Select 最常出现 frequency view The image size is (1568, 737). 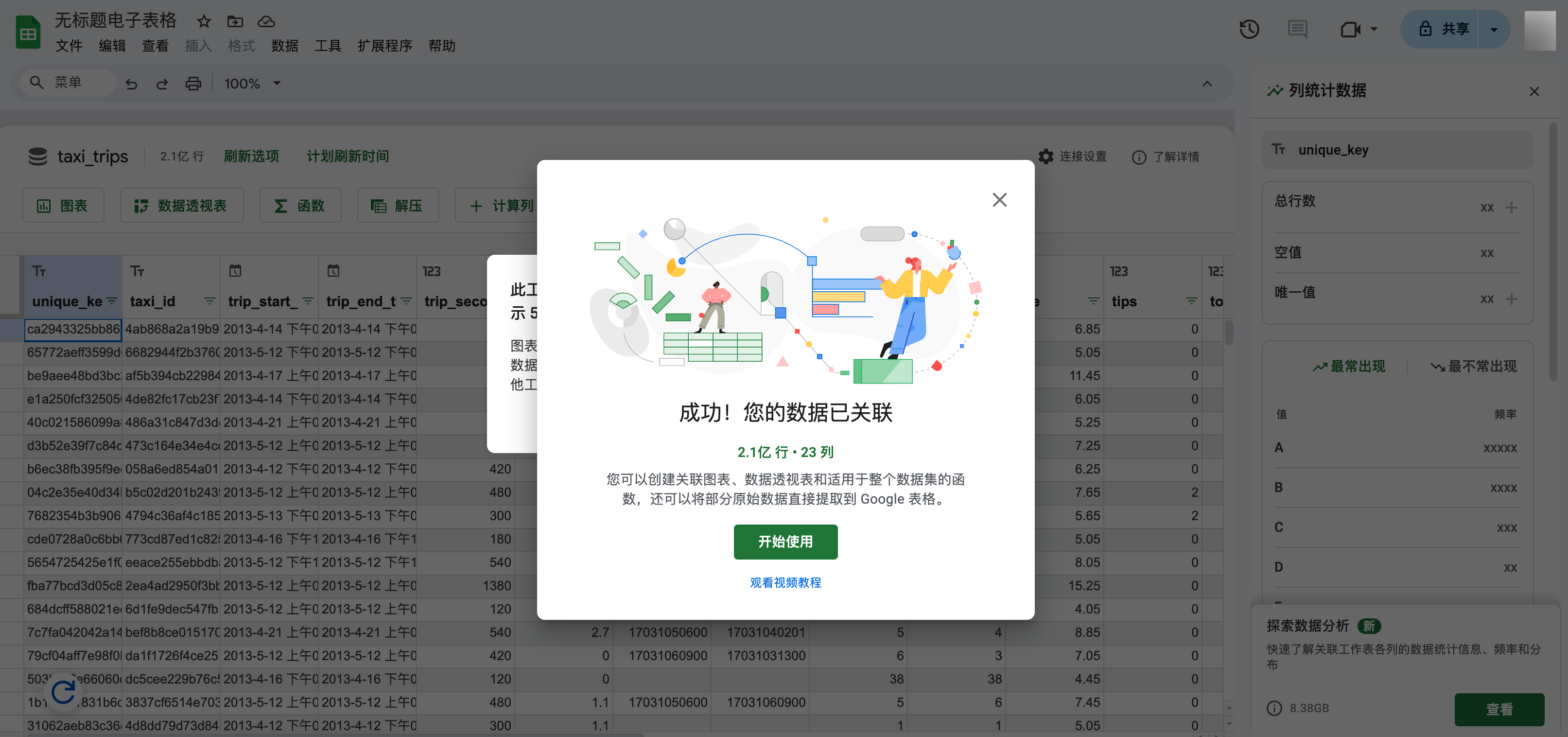[x=1349, y=367]
